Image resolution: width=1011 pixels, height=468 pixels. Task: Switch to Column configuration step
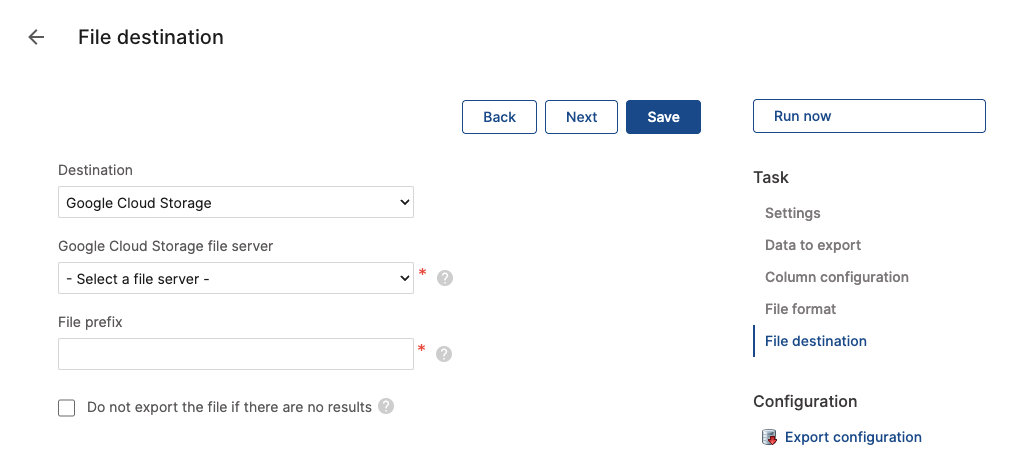point(836,277)
